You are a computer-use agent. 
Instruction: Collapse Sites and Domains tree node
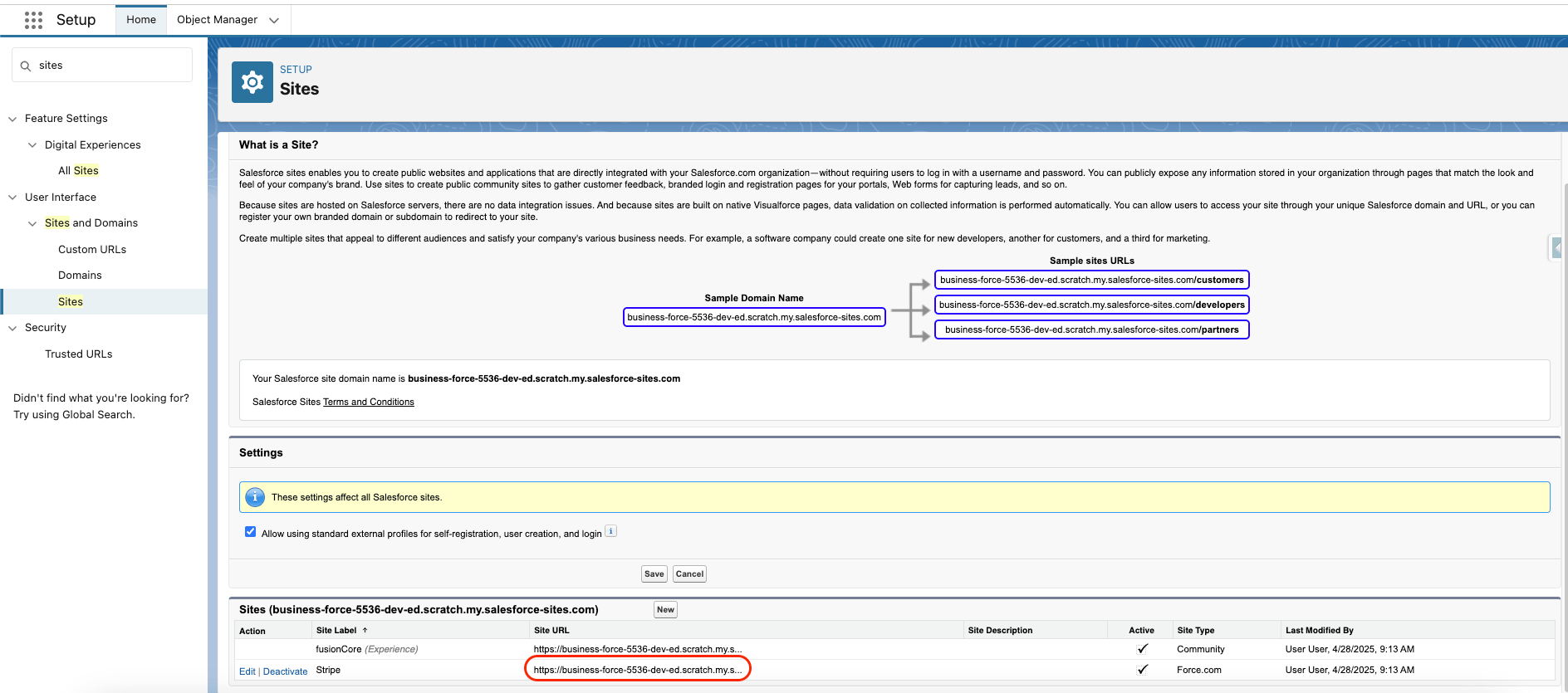pyautogui.click(x=32, y=223)
